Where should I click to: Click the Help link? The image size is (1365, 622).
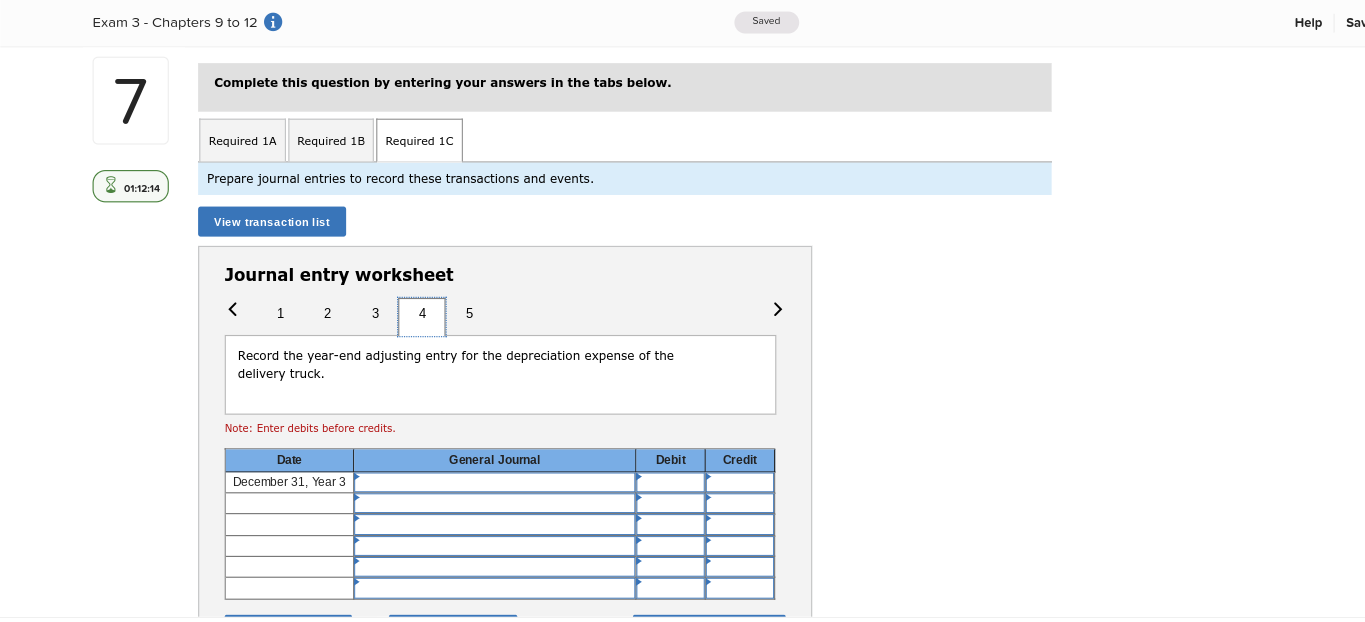point(1308,22)
